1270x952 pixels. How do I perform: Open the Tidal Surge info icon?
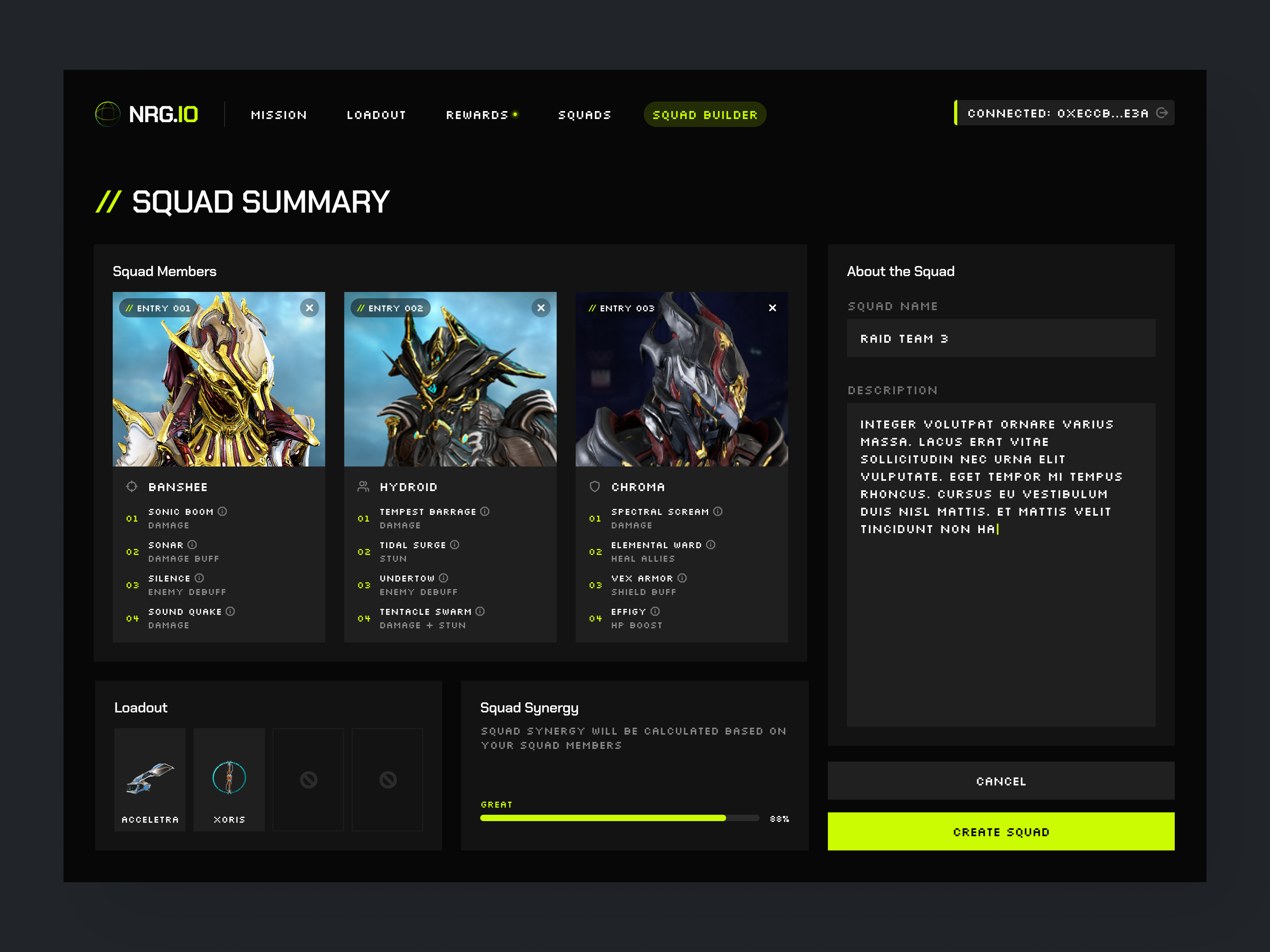pos(455,545)
